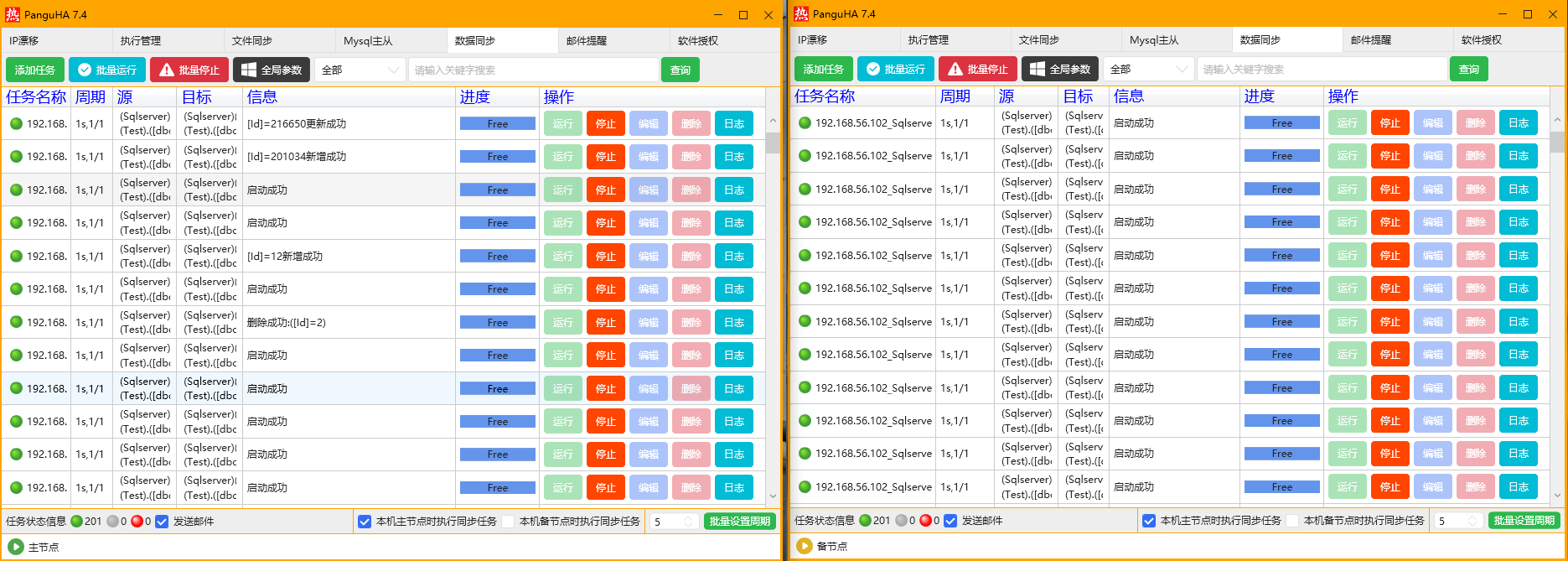Open 文件同步 tab in left window
Screen dimensions: 1568x561
(280, 40)
